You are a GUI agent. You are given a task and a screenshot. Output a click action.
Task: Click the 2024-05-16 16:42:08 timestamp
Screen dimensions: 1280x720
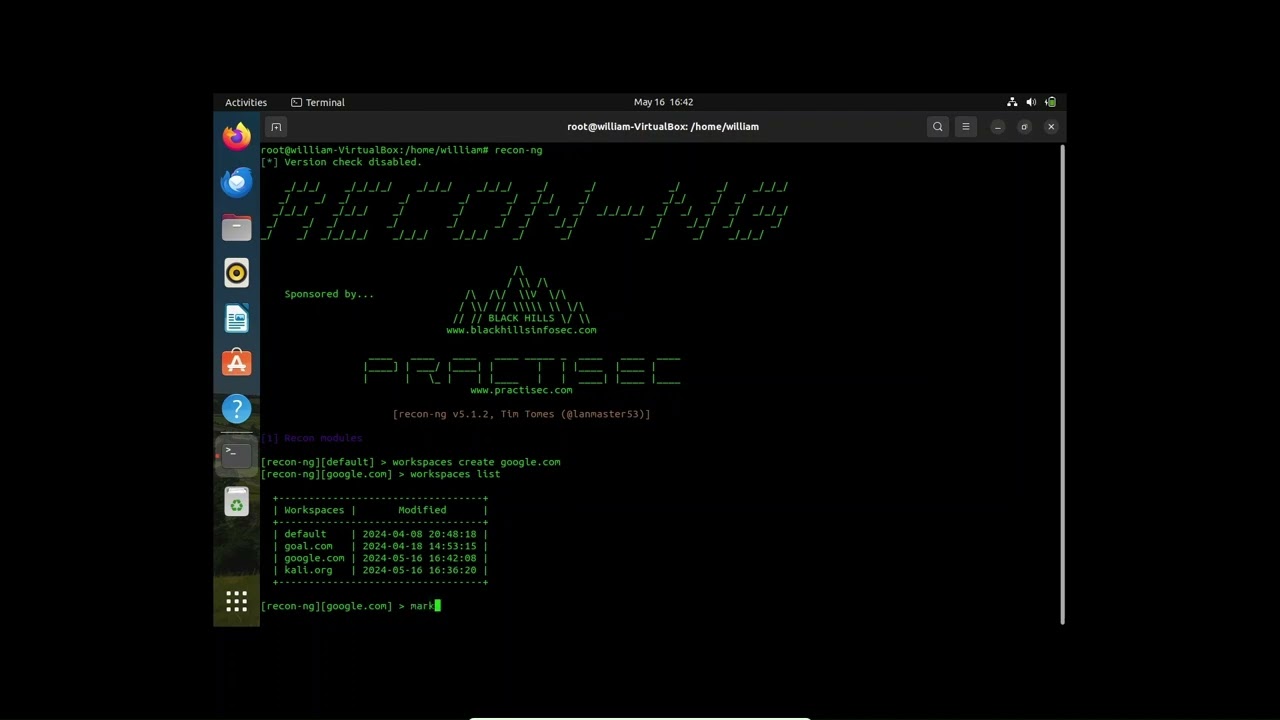(x=419, y=558)
